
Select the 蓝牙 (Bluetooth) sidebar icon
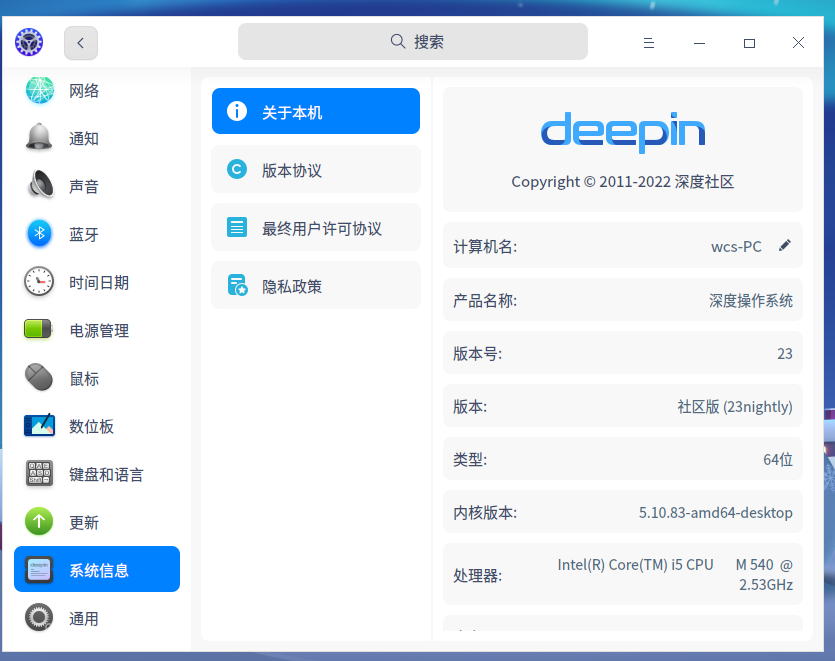[x=38, y=234]
